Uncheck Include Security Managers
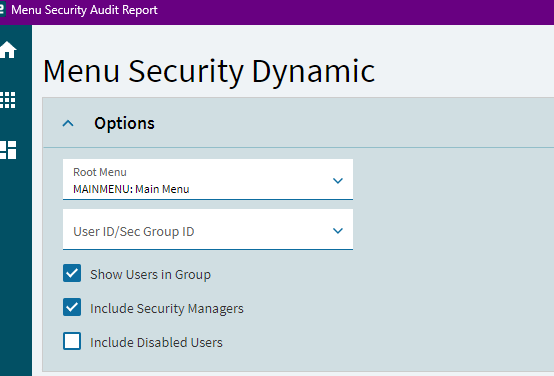 tap(72, 307)
